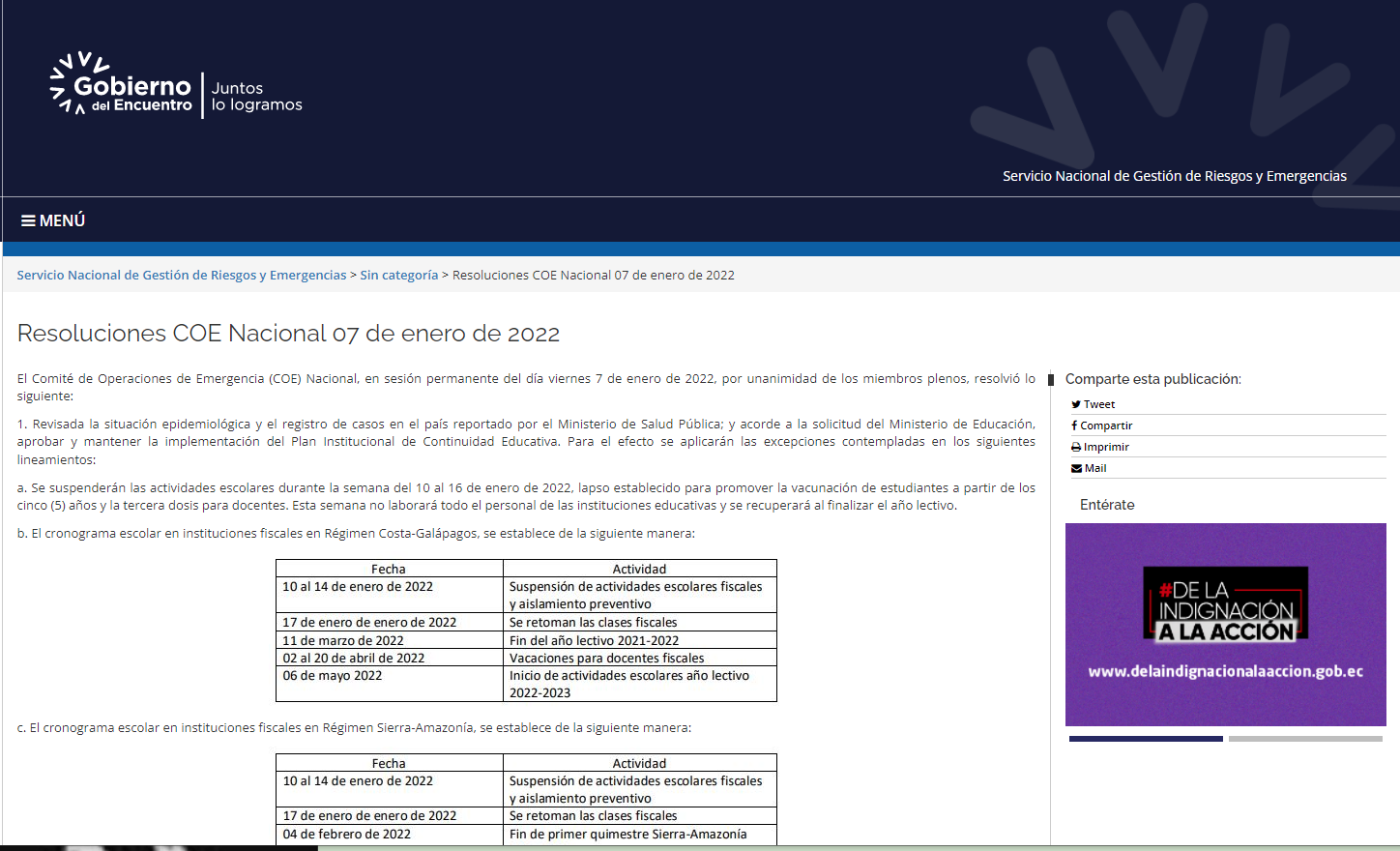Viewport: 1400px width, 851px height.
Task: Click the Comparte esta publicación heading
Action: 1153,379
